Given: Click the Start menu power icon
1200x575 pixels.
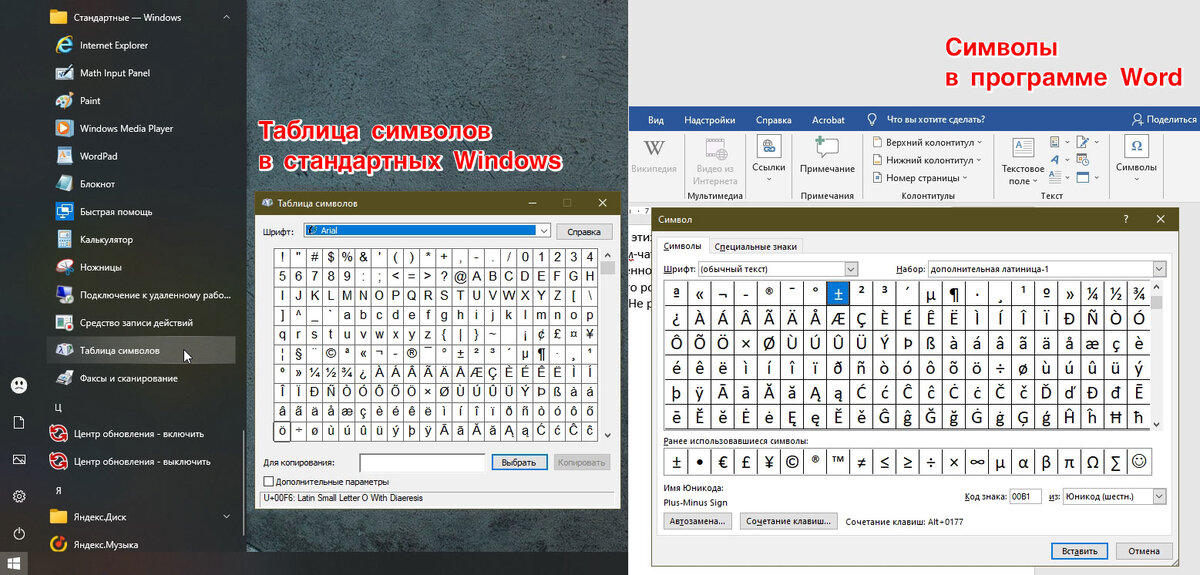Looking at the screenshot, I should [x=19, y=533].
